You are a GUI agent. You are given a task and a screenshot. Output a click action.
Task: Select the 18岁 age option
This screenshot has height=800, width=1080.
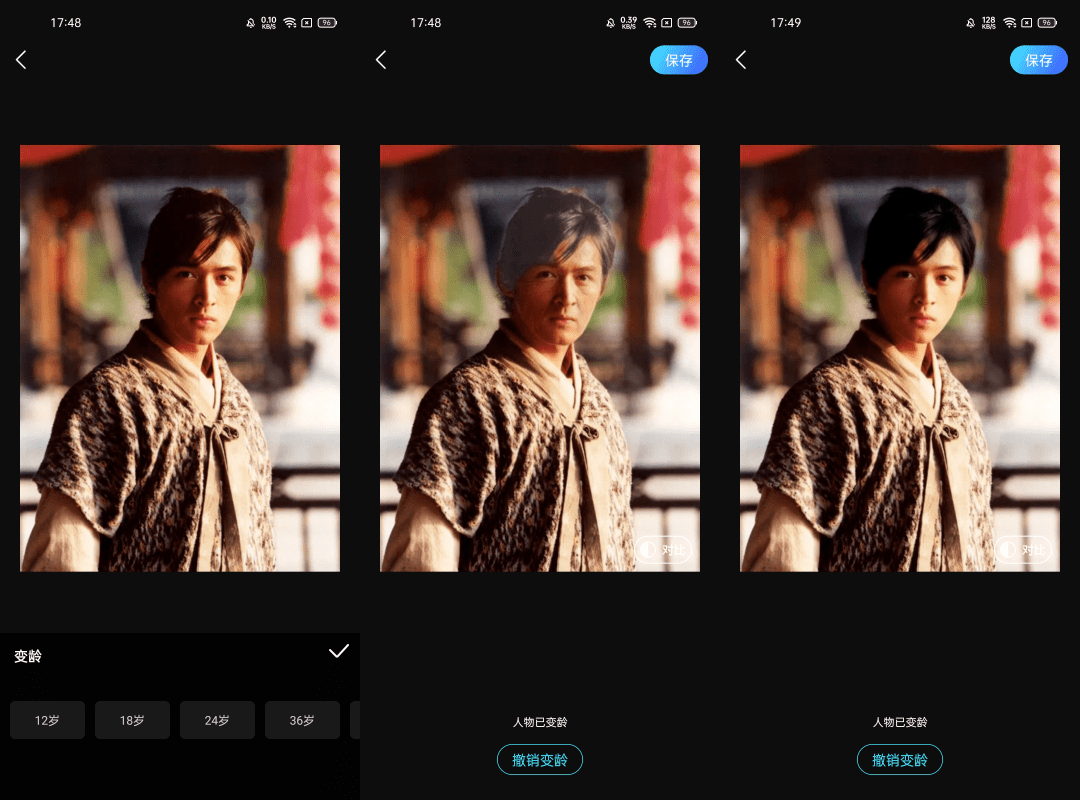[132, 720]
